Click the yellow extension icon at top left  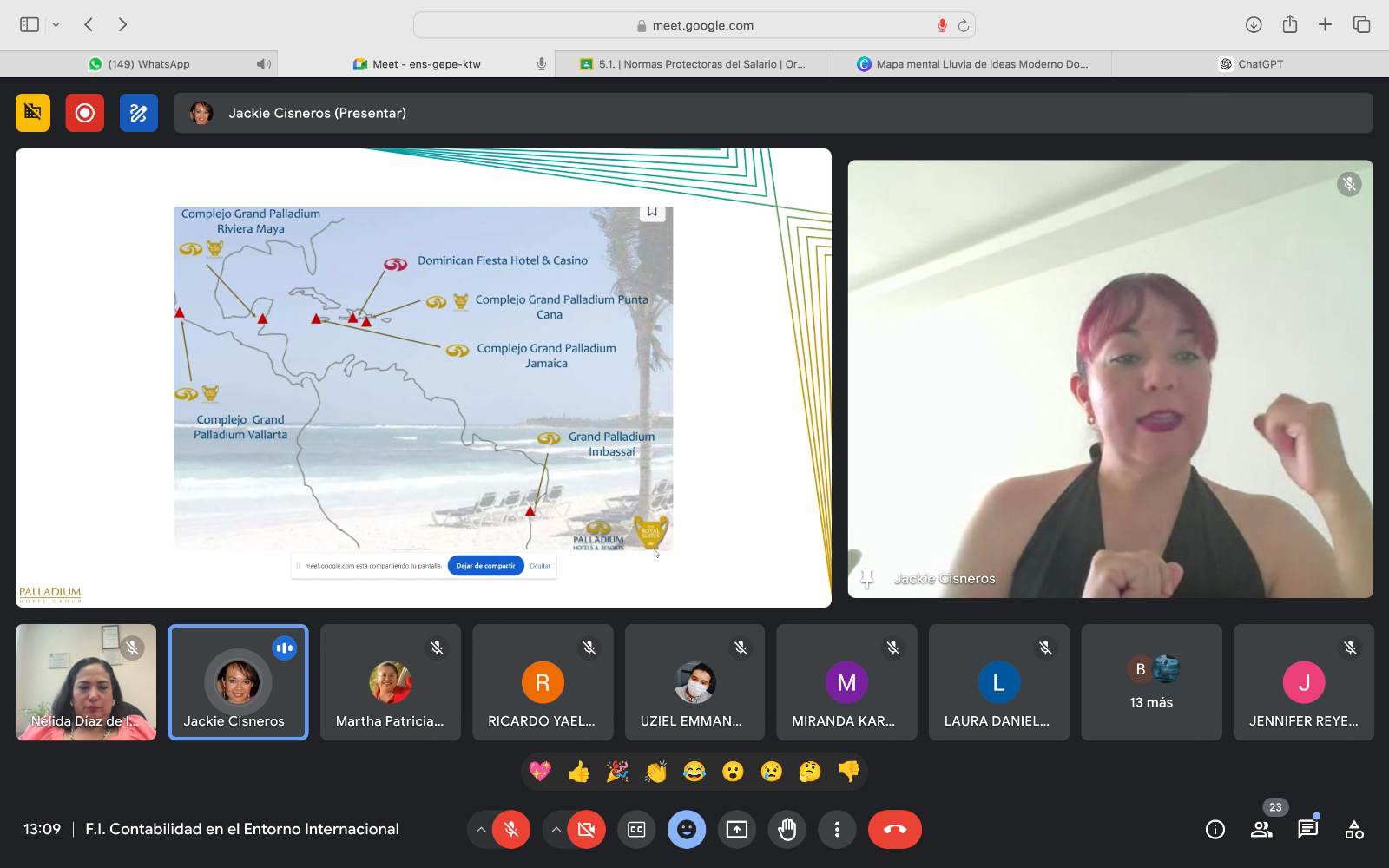33,113
